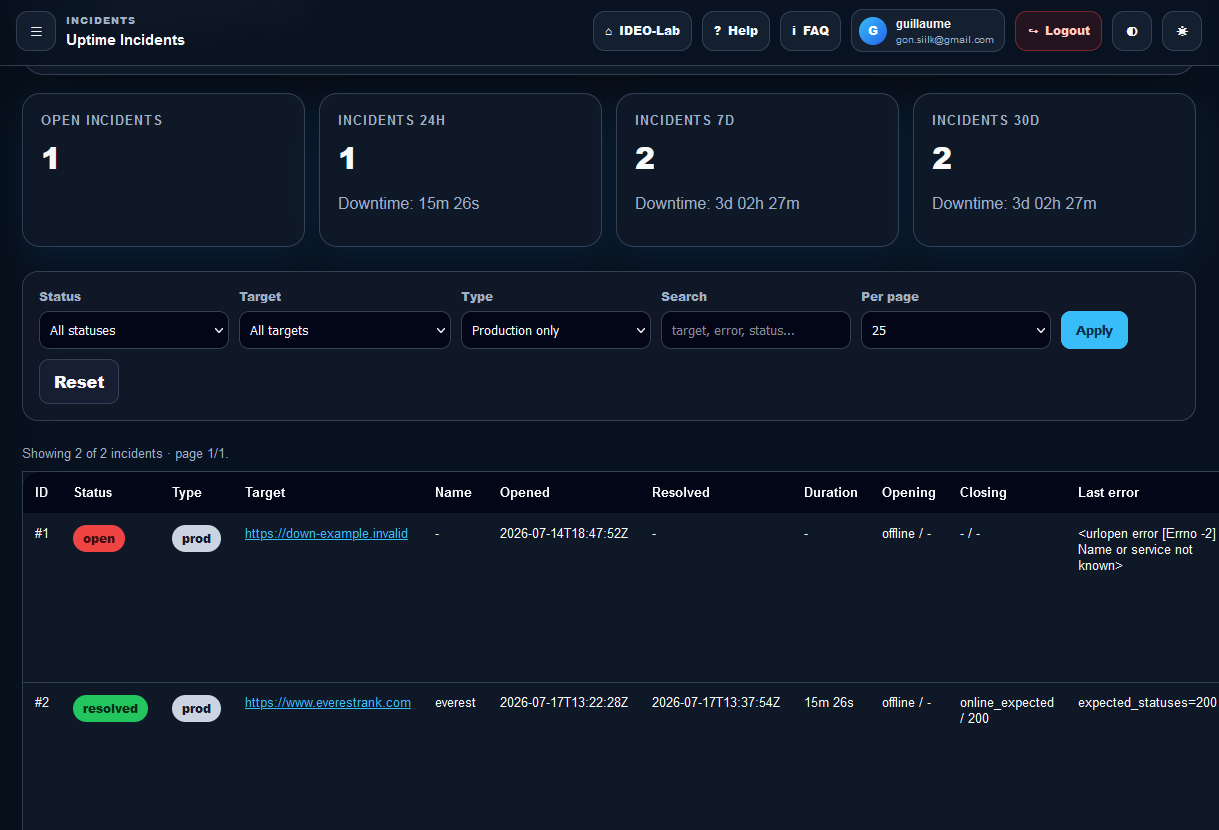The height and width of the screenshot is (830, 1219).
Task: Open the down-example.invalid target link
Action: coord(326,534)
